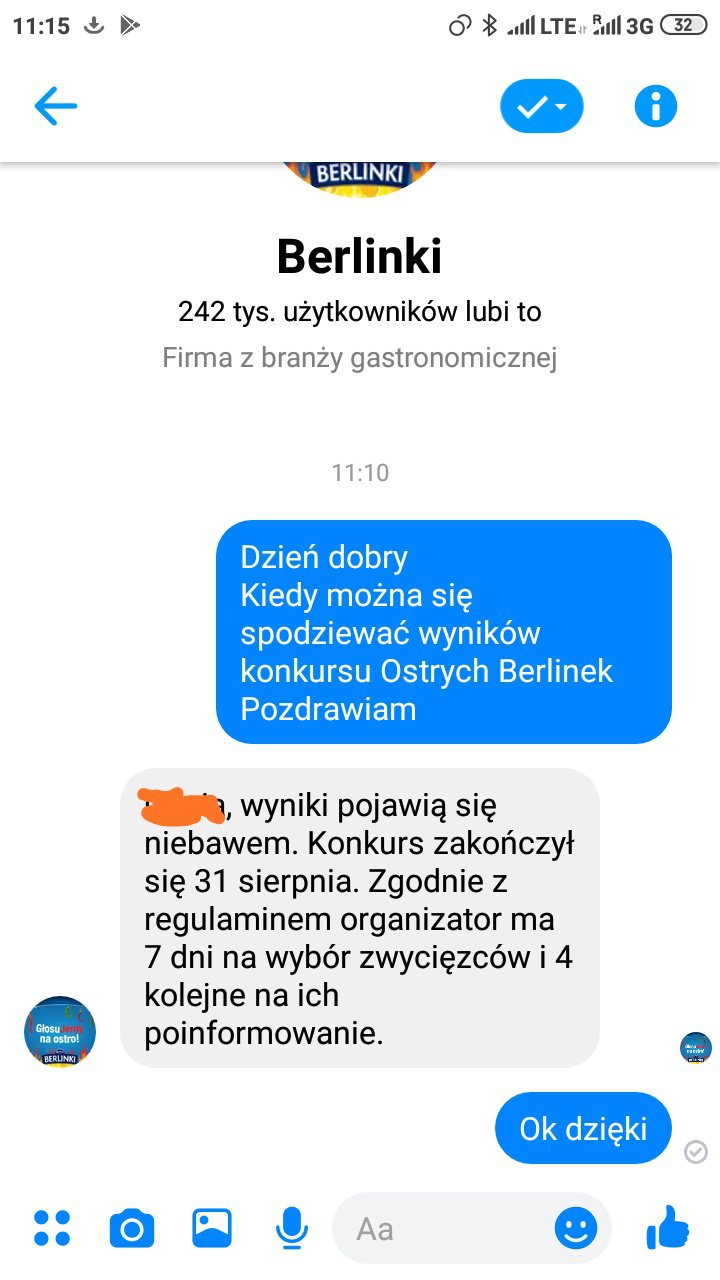Viewport: 720px width, 1280px height.
Task: Tap the four-dot apps menu icon
Action: [x=52, y=1228]
